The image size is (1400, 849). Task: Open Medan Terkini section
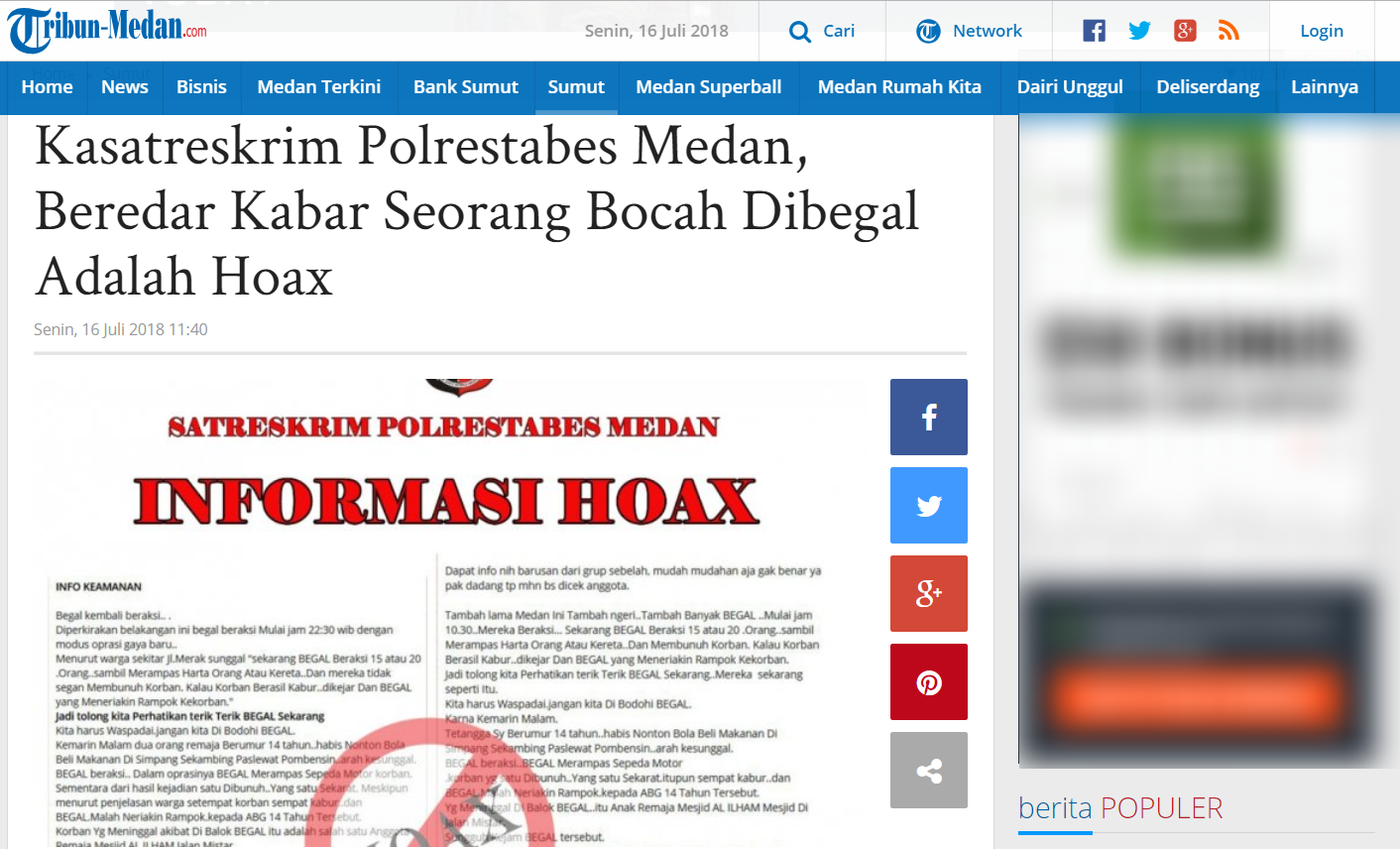(318, 87)
